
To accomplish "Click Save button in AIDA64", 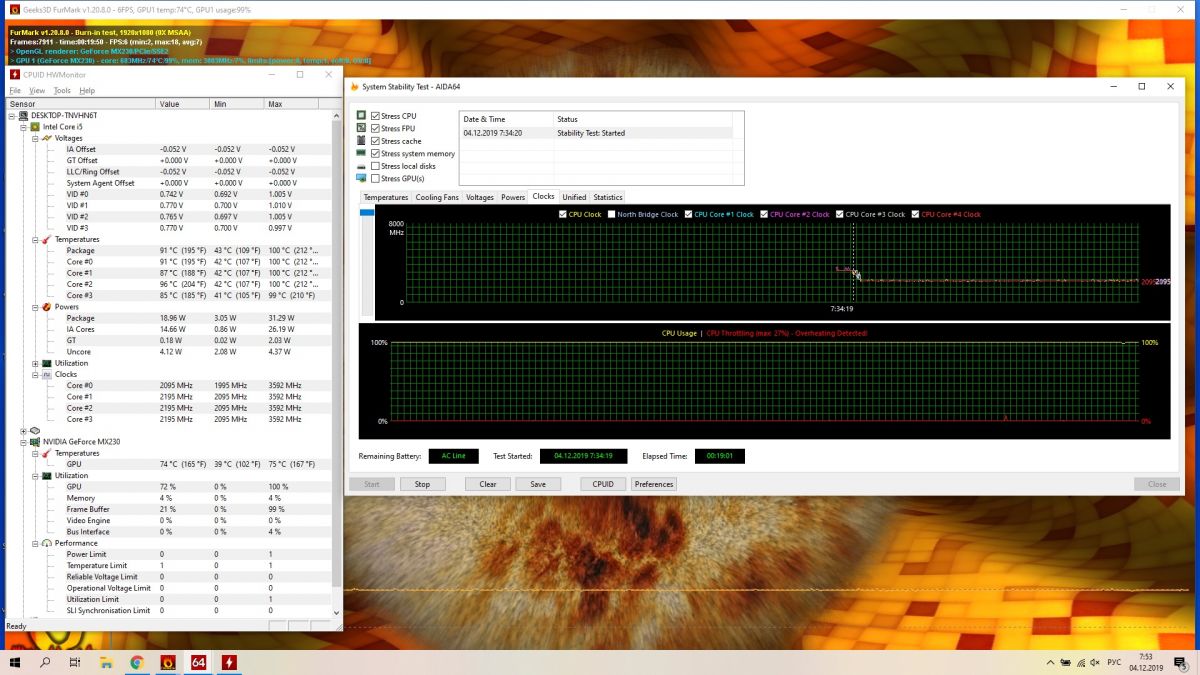I will (538, 484).
